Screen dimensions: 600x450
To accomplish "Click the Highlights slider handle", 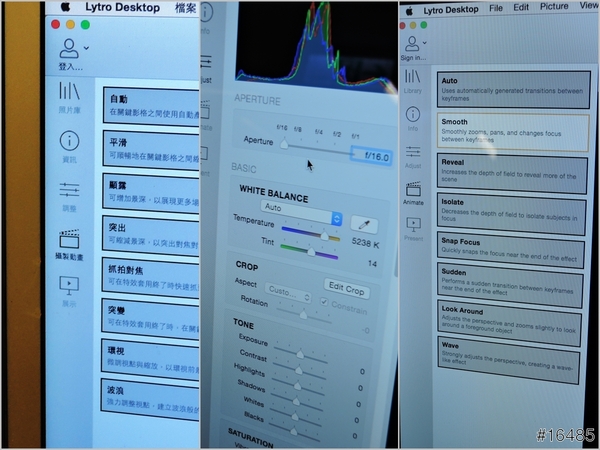I will 297,385.
